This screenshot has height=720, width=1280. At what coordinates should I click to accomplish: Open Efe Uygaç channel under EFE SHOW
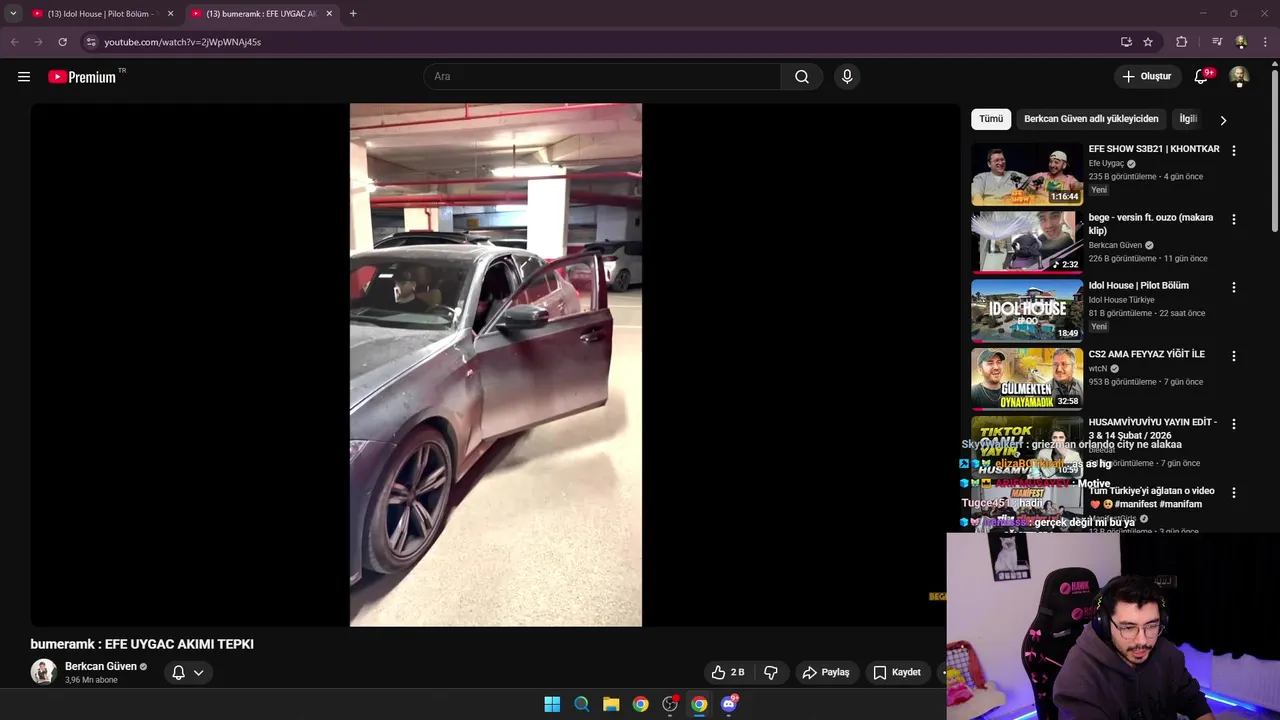click(1106, 164)
